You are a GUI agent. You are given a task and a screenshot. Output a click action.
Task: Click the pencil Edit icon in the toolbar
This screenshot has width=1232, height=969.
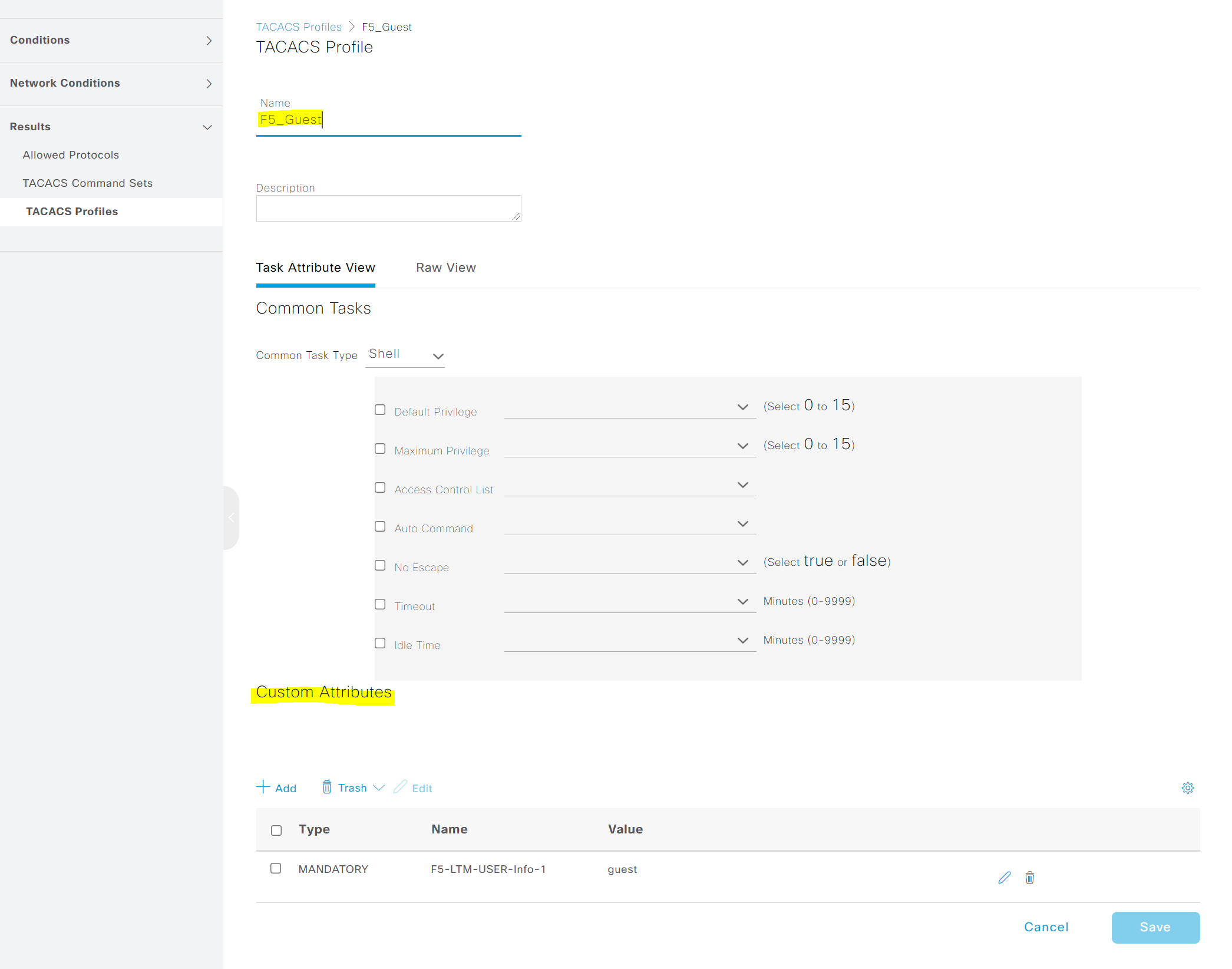(400, 787)
